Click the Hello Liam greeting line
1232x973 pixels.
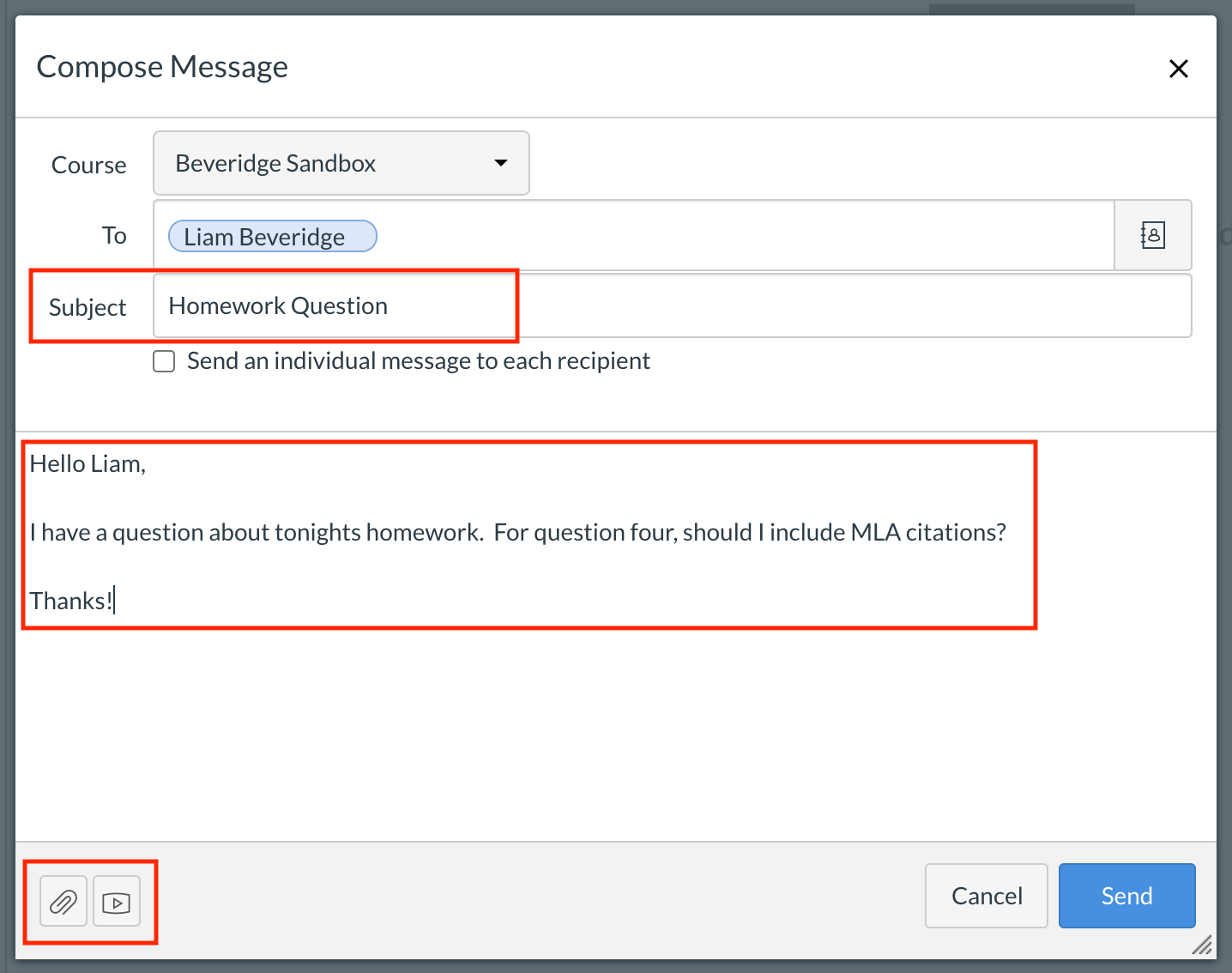87,463
